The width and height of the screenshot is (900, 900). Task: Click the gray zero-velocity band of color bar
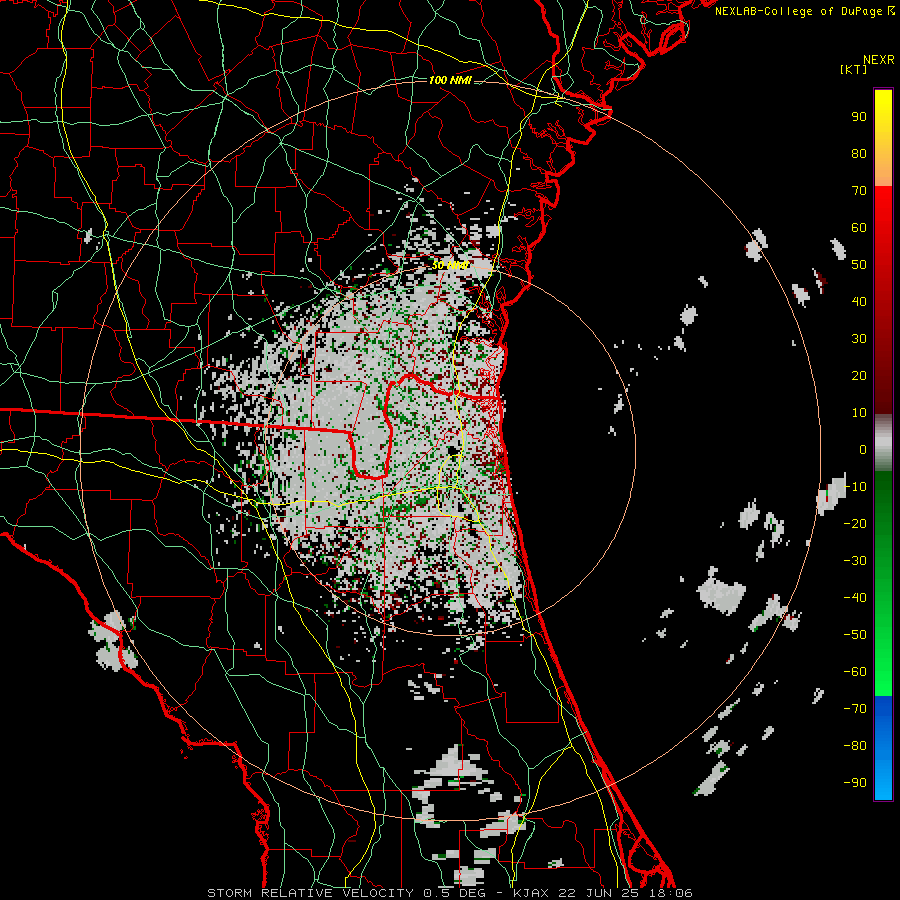point(883,442)
